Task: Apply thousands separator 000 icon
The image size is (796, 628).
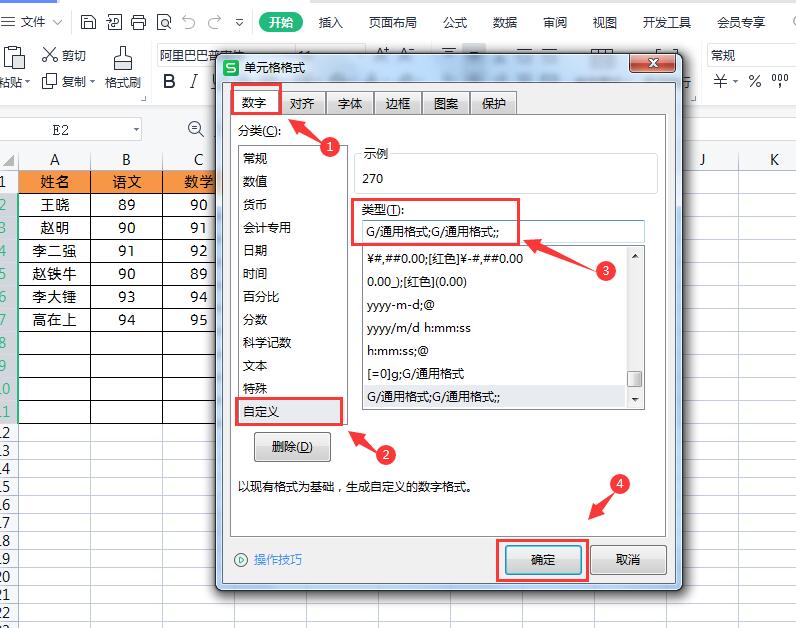Action: pyautogui.click(x=779, y=80)
